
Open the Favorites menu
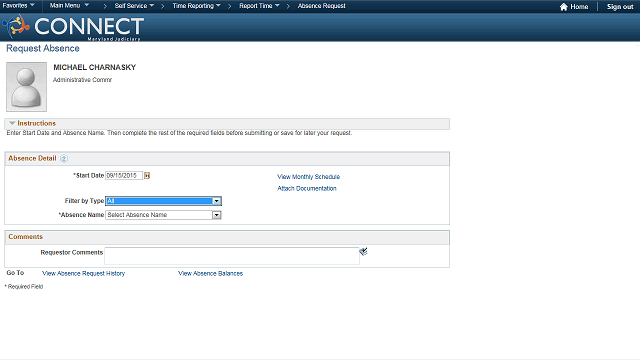coord(18,6)
